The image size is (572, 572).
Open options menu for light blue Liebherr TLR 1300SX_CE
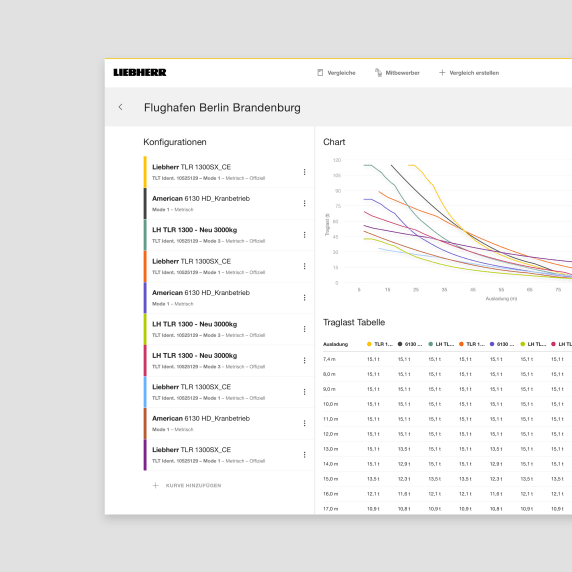click(304, 392)
